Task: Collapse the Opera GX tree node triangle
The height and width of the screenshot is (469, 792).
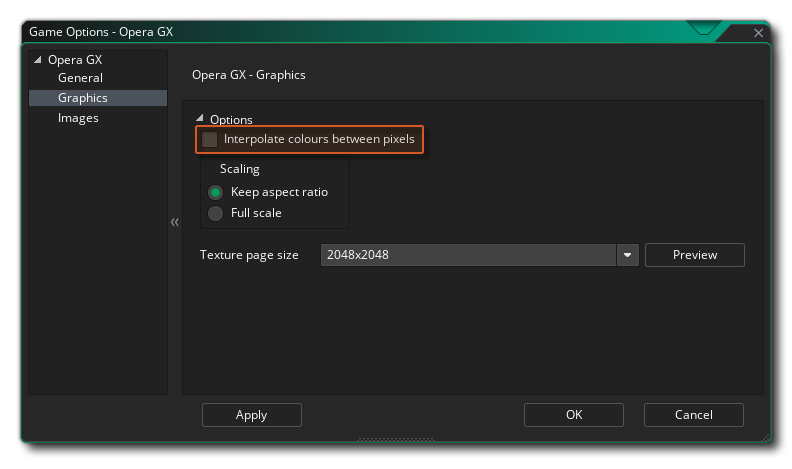Action: pyautogui.click(x=39, y=60)
